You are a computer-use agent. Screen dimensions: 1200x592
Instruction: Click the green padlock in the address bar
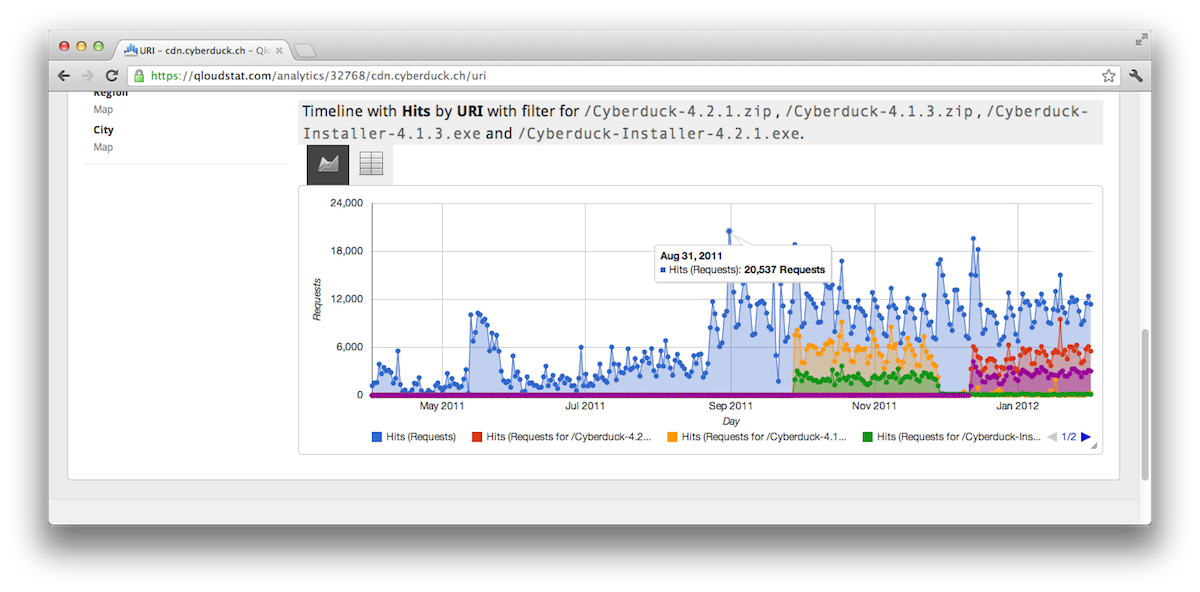point(139,75)
